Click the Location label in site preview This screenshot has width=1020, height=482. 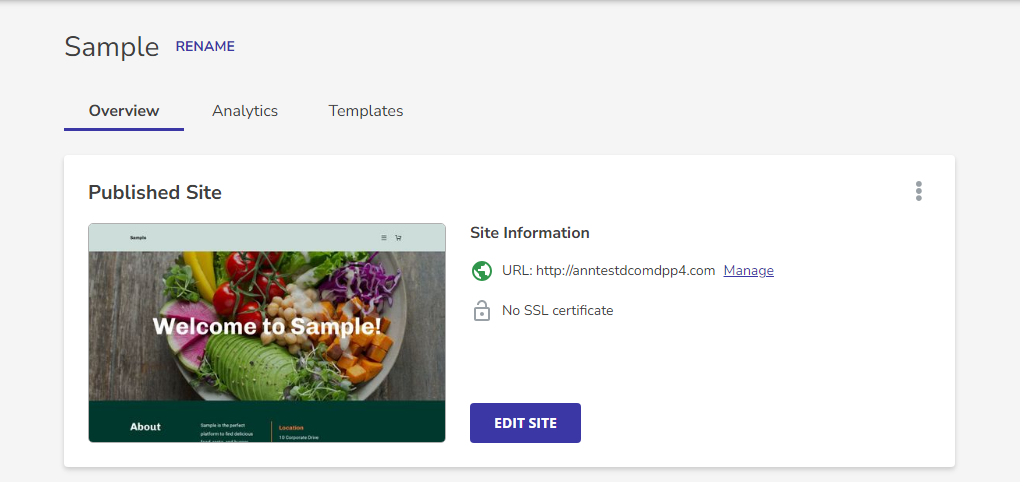[291, 428]
